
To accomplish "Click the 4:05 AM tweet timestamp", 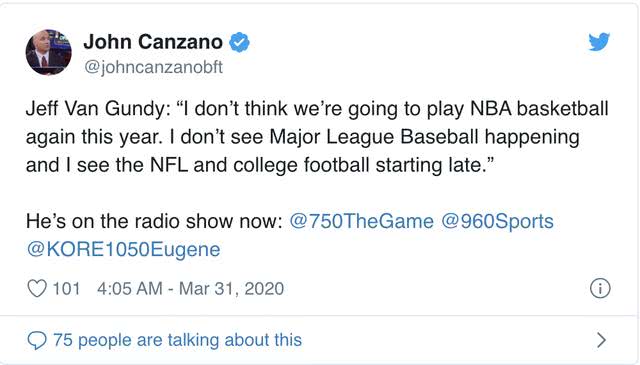I will point(129,289).
